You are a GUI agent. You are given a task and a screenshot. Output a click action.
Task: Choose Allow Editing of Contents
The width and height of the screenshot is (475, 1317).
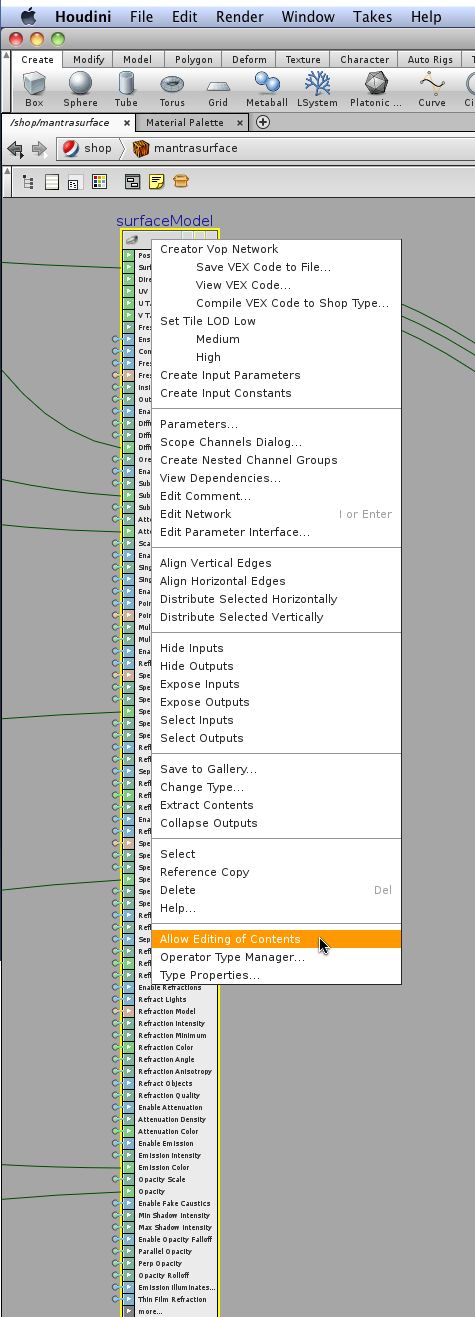coord(276,939)
